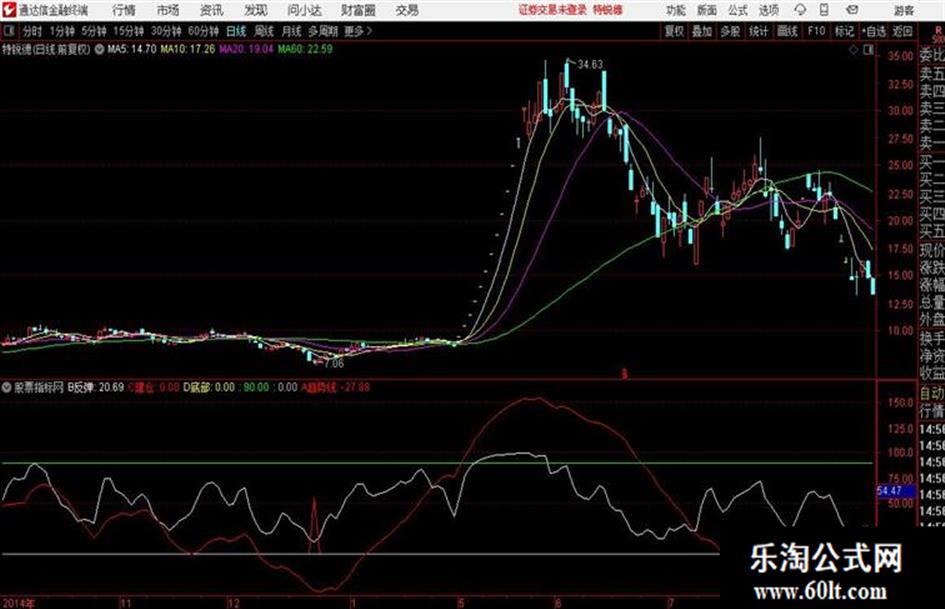Expand main chart indicator dropdown arrow

pyautogui.click(x=100, y=49)
